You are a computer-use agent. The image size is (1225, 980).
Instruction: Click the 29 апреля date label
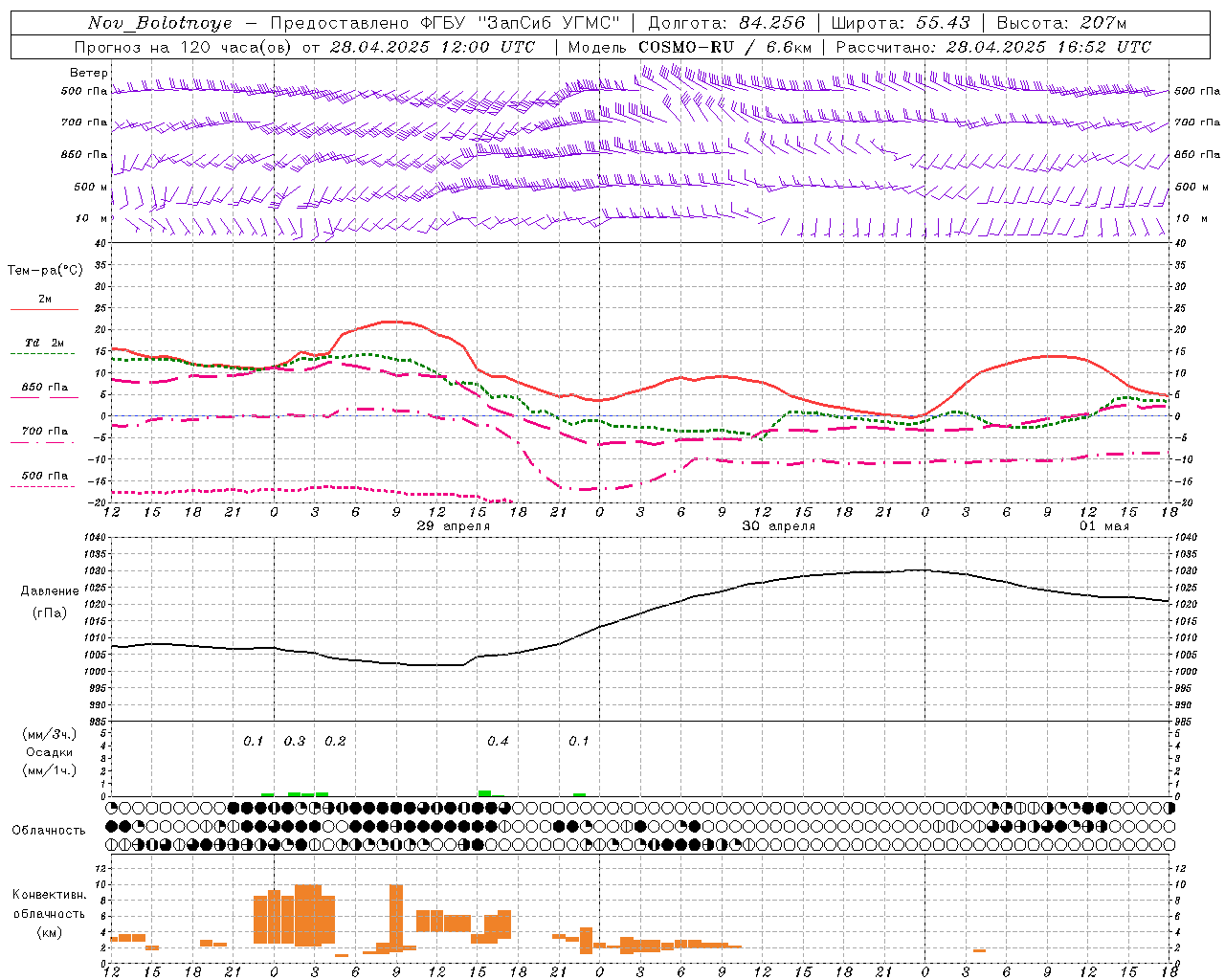(454, 526)
